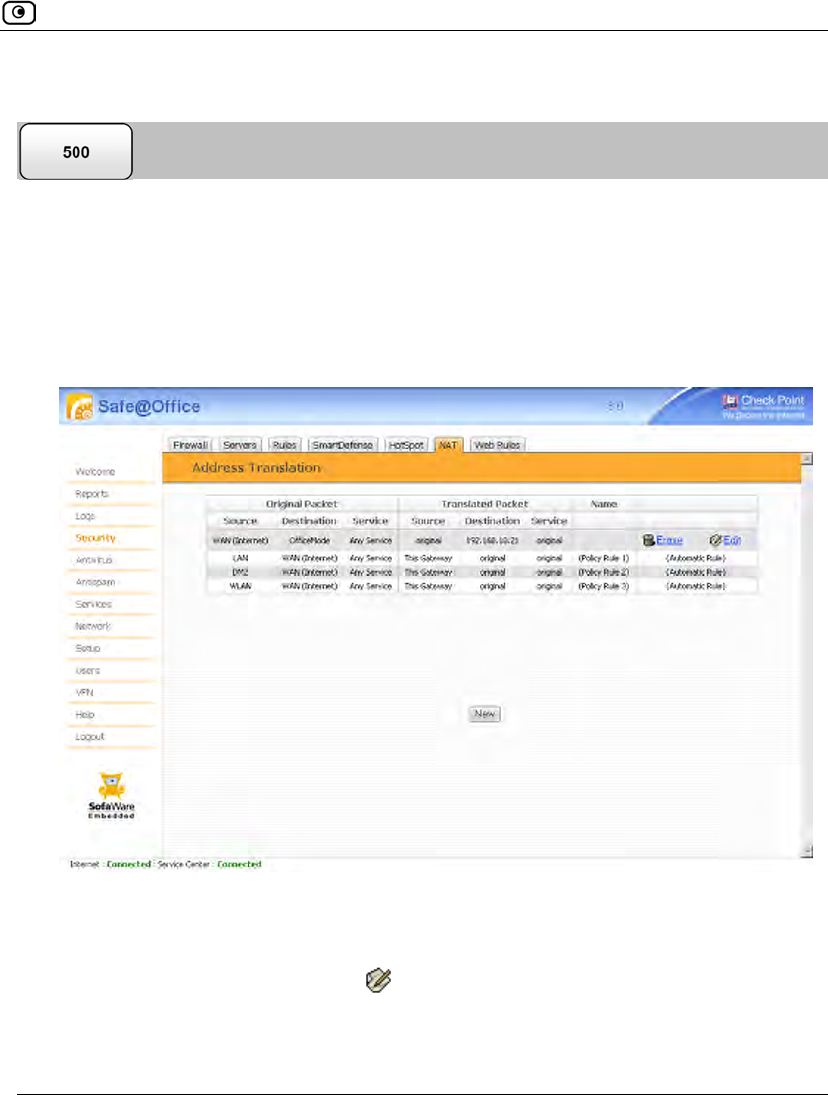Click (Automatic Rule) in the WLAN row
The height and width of the screenshot is (1095, 828).
click(695, 586)
